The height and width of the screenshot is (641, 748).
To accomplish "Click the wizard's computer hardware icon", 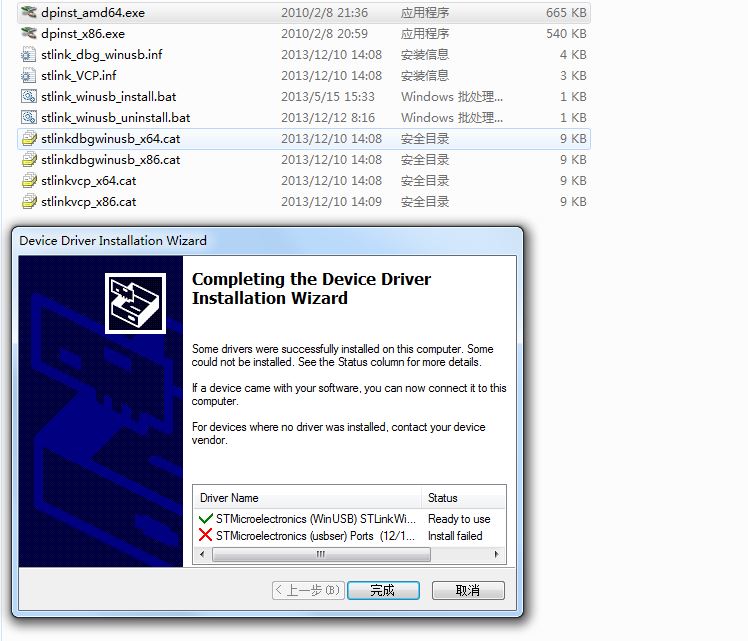I will 135,303.
